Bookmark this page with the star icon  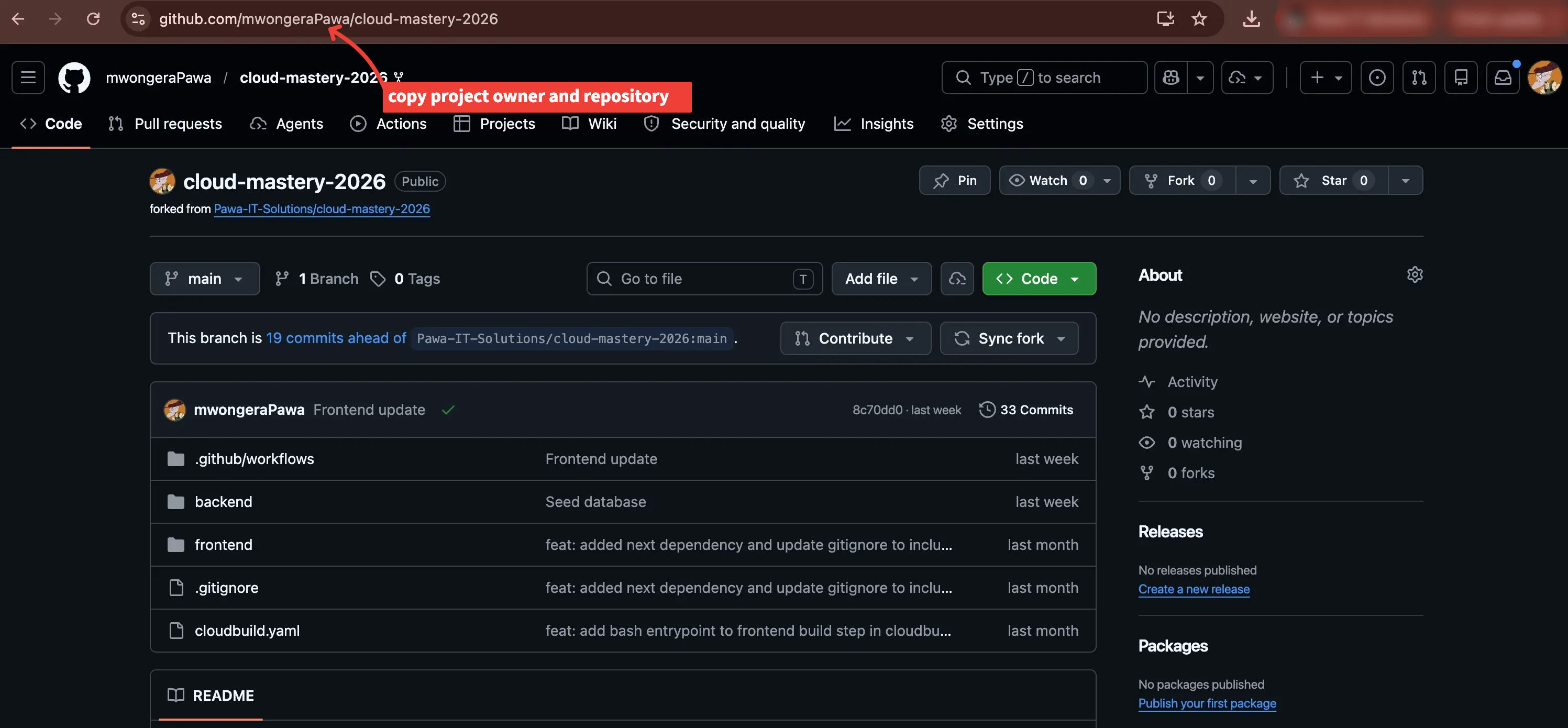(1199, 19)
